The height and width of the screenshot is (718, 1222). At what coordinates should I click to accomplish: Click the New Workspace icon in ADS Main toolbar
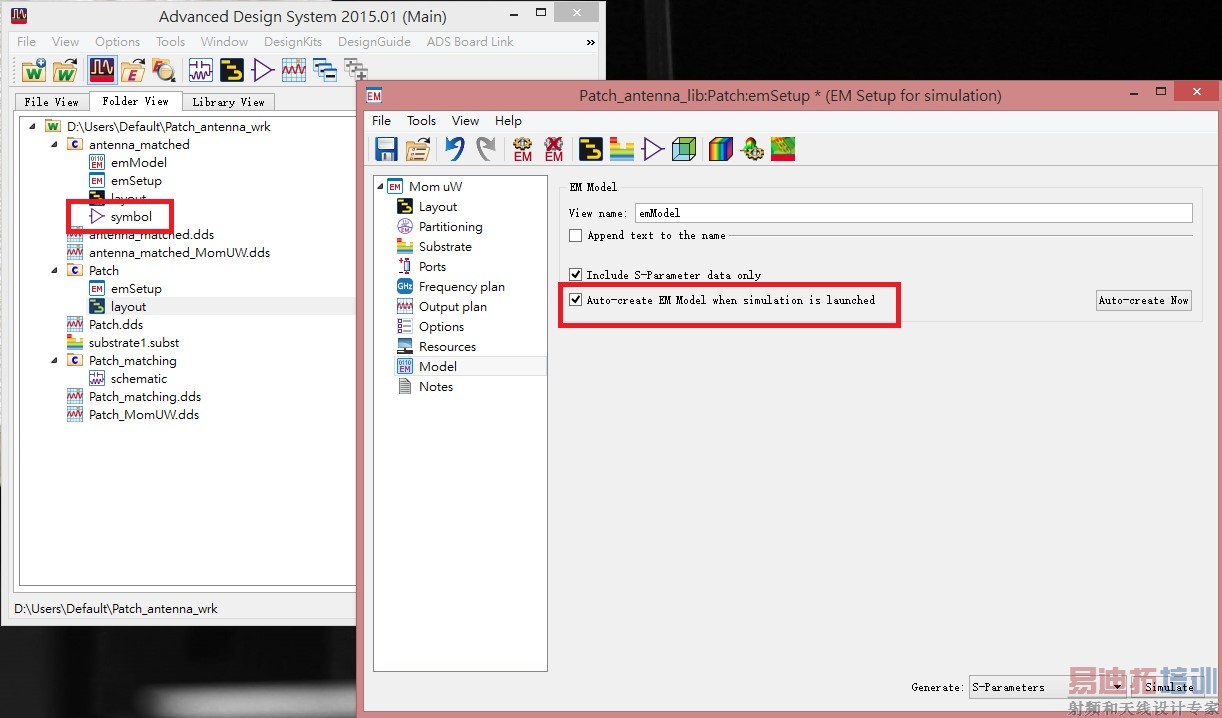pyautogui.click(x=35, y=70)
